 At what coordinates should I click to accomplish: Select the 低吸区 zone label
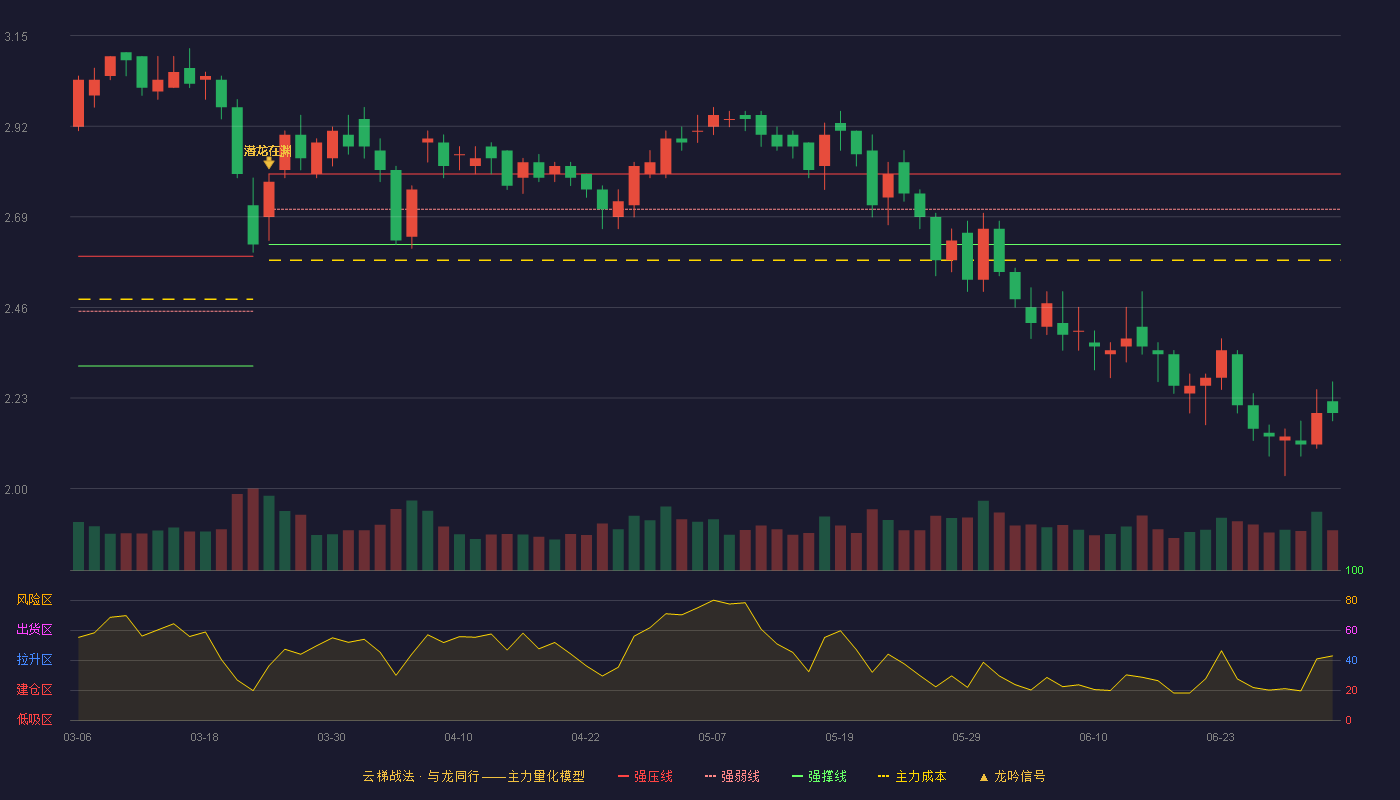34,719
